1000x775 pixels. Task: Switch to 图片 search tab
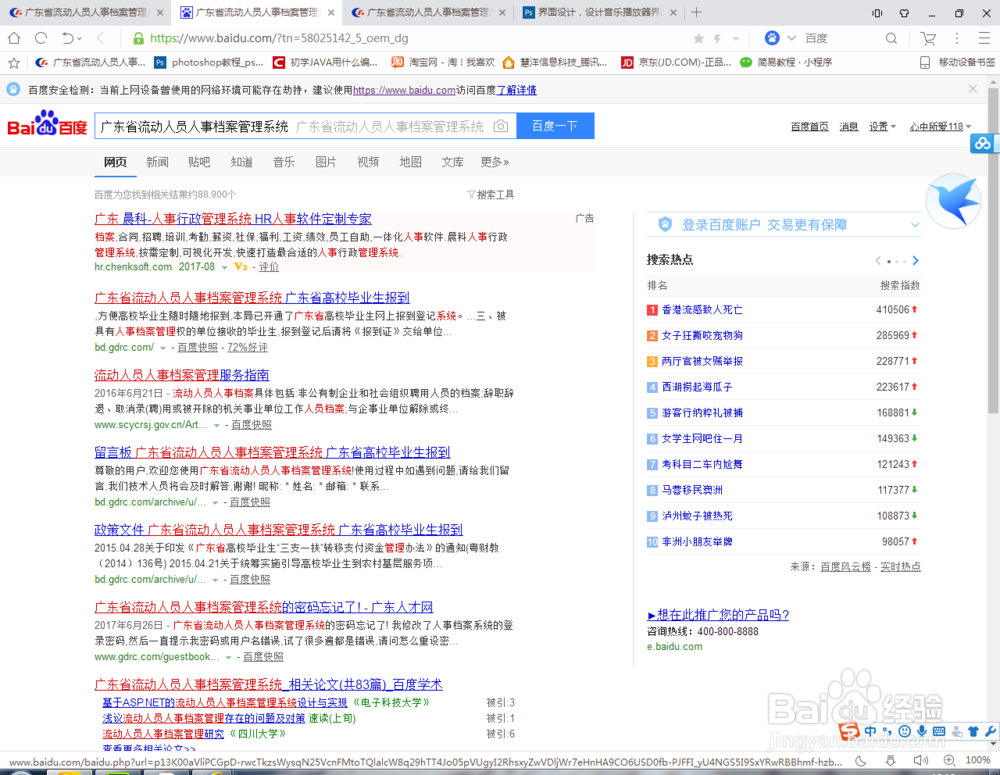tap(325, 162)
